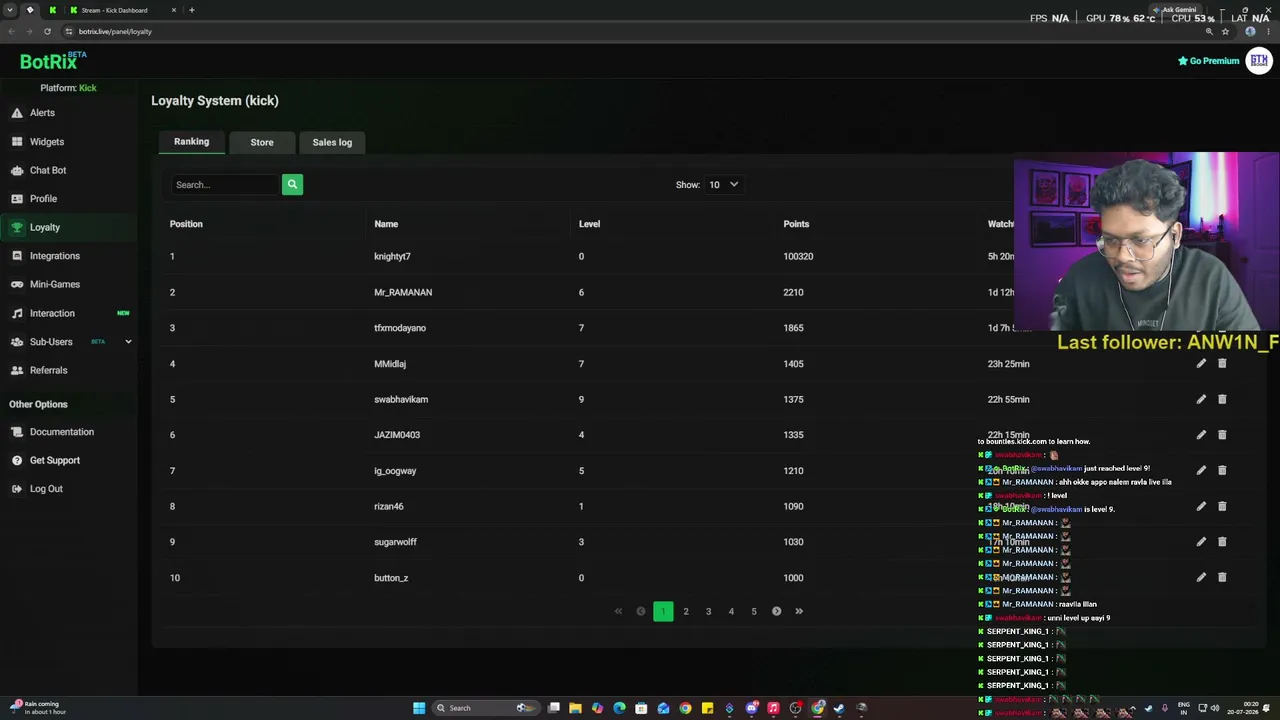Reload the page with the browser refresh button
The width and height of the screenshot is (1280, 720).
(x=47, y=31)
